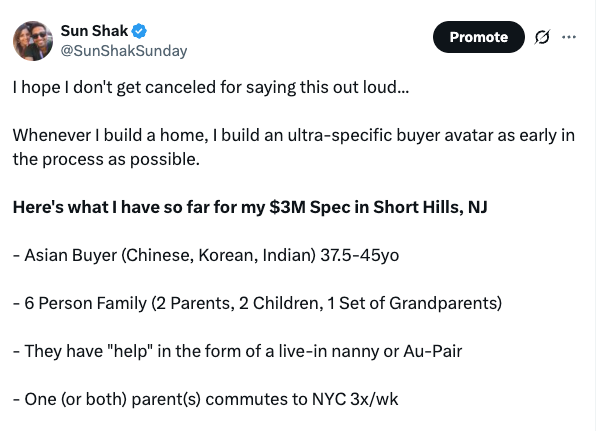Visit the @SunShakSunday handle link
596x431 pixels.
click(x=124, y=51)
